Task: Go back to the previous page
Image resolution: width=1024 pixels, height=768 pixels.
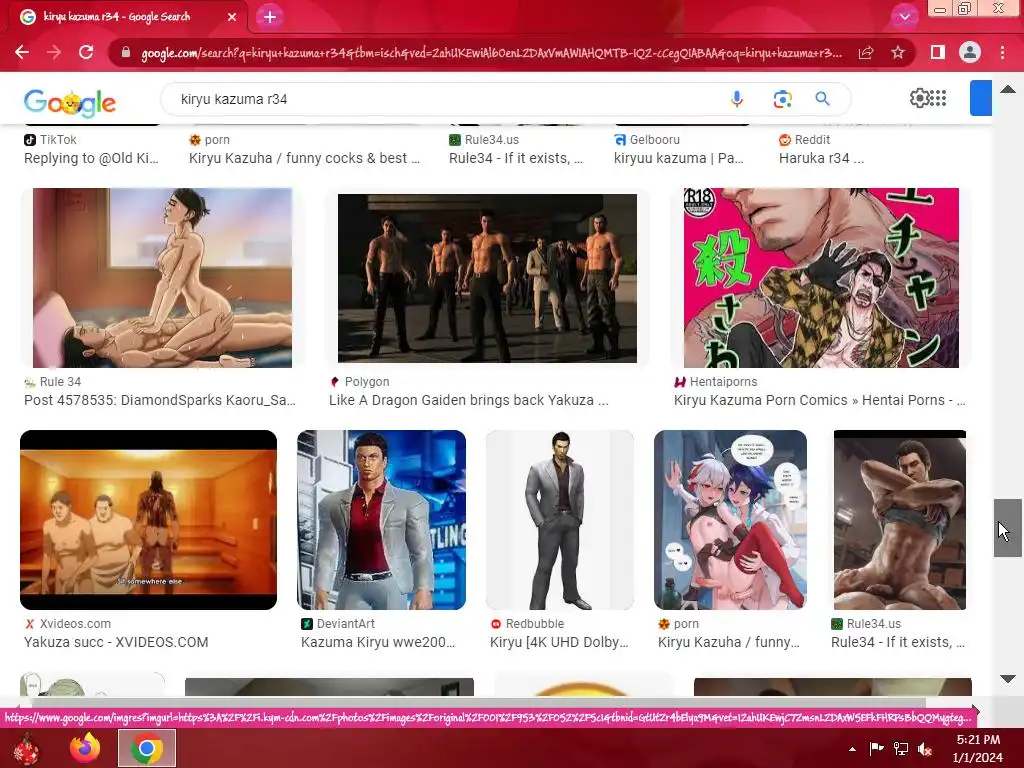Action: coord(22,52)
